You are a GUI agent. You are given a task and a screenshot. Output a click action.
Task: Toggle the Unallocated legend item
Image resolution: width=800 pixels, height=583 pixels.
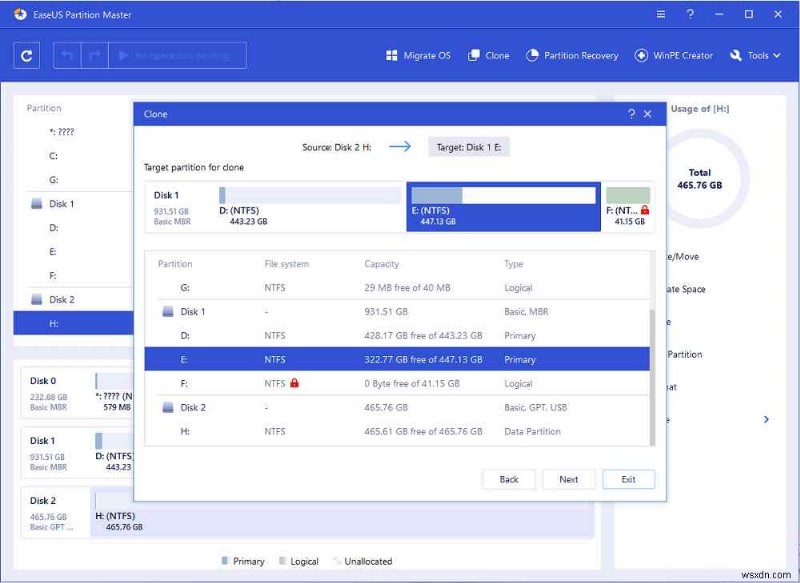(x=337, y=561)
